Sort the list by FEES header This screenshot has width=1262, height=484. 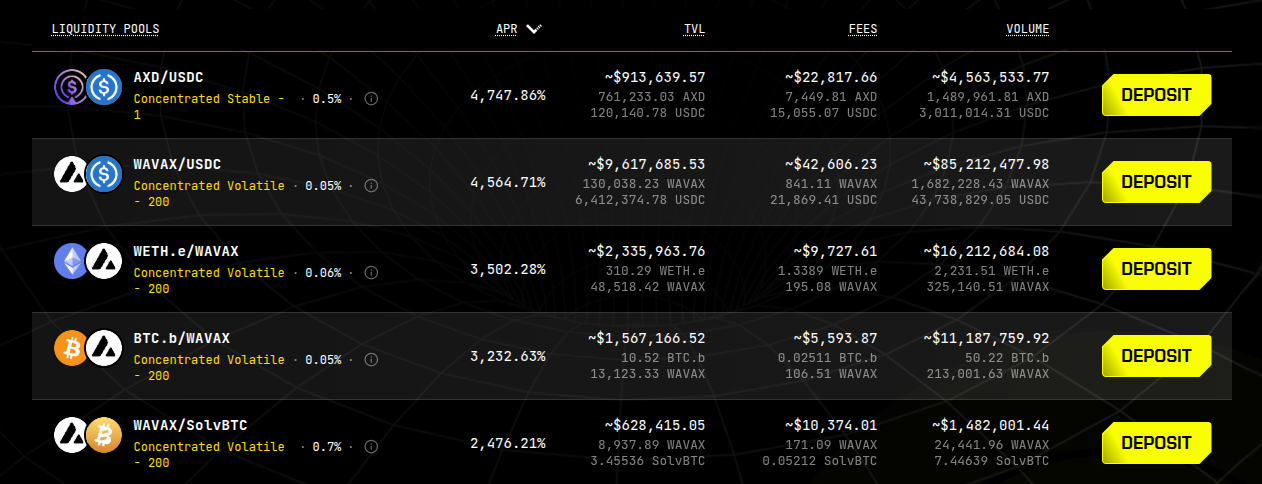click(862, 29)
